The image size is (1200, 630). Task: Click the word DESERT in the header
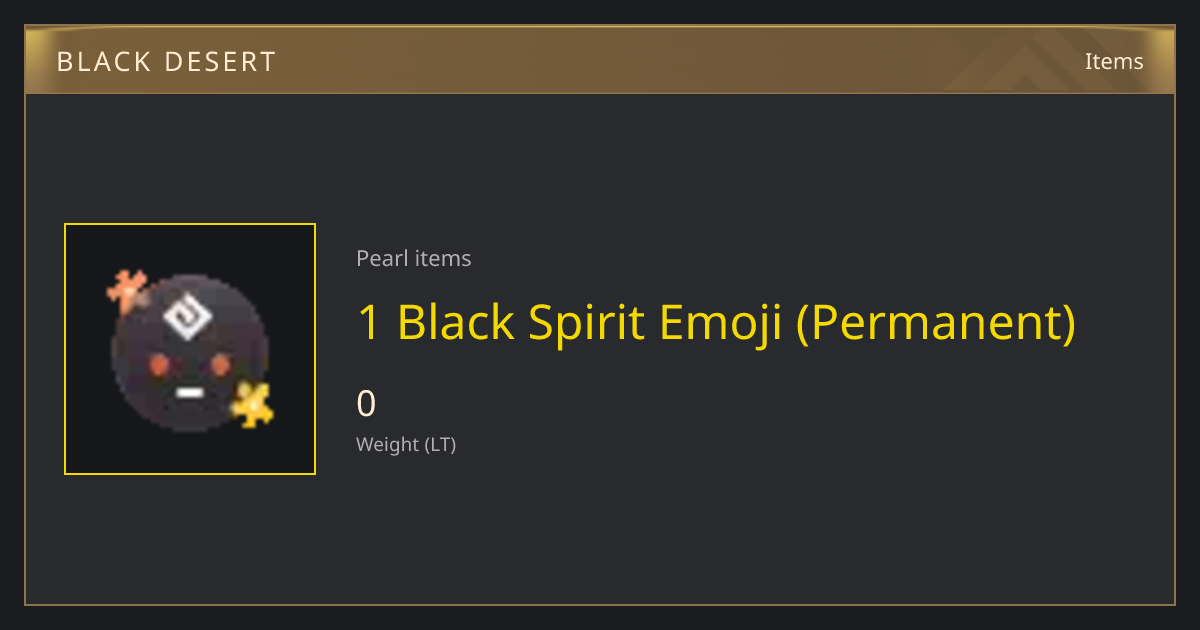(220, 62)
